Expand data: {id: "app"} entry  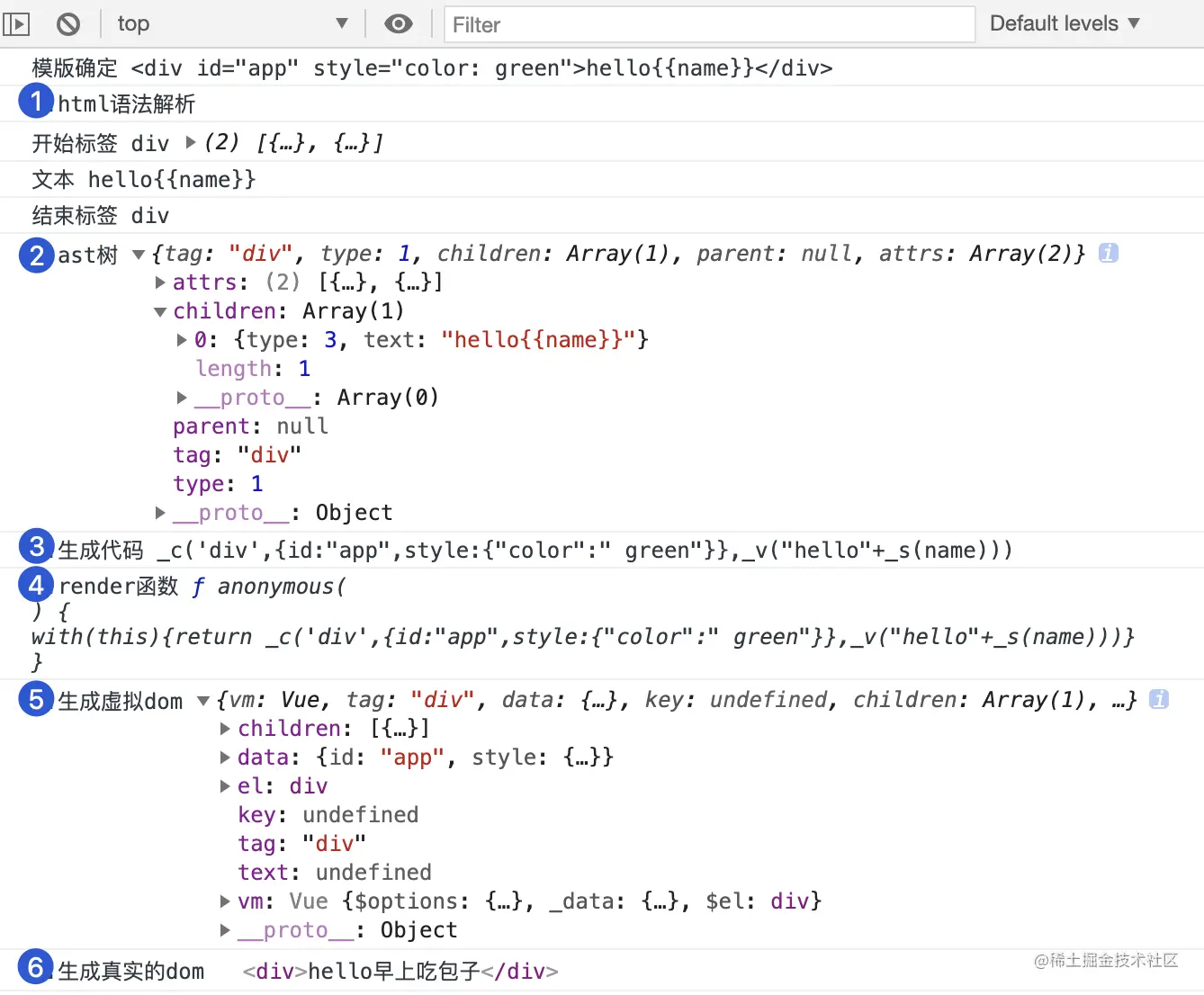click(225, 757)
